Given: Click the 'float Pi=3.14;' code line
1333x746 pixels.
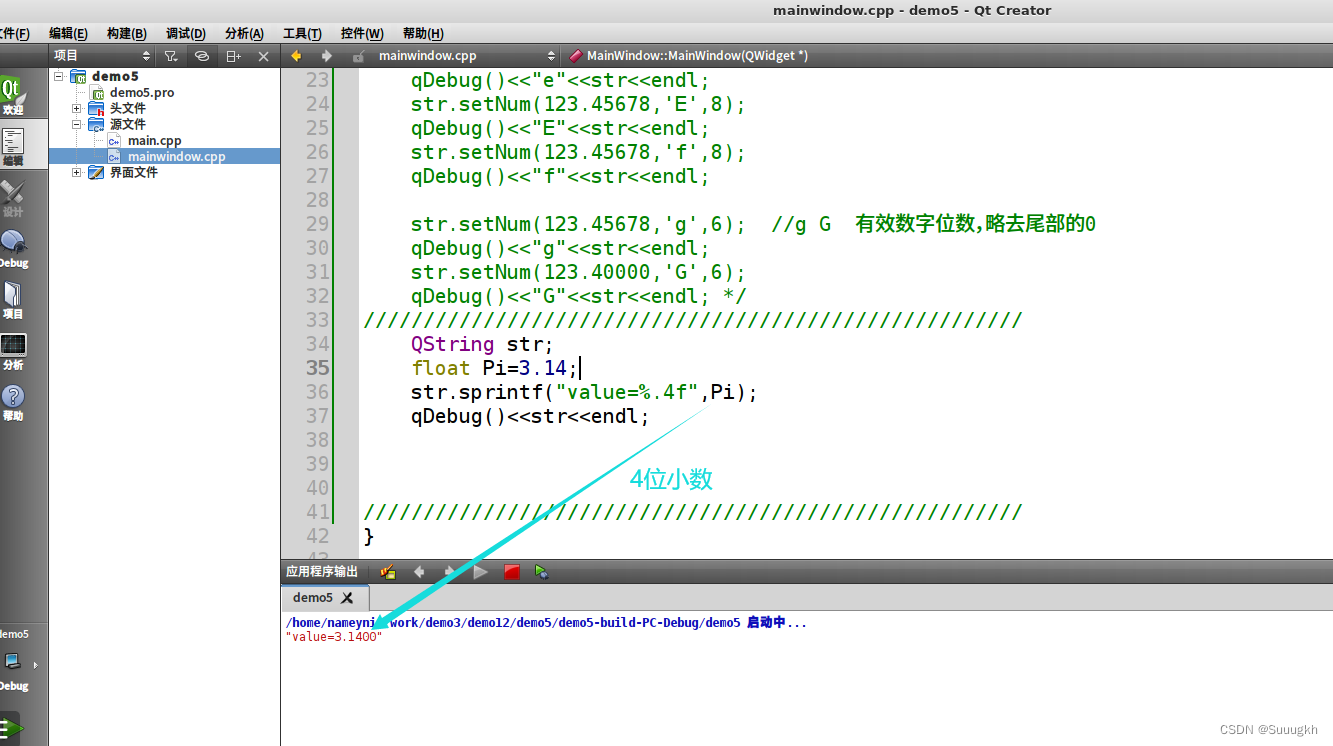Looking at the screenshot, I should click(494, 368).
